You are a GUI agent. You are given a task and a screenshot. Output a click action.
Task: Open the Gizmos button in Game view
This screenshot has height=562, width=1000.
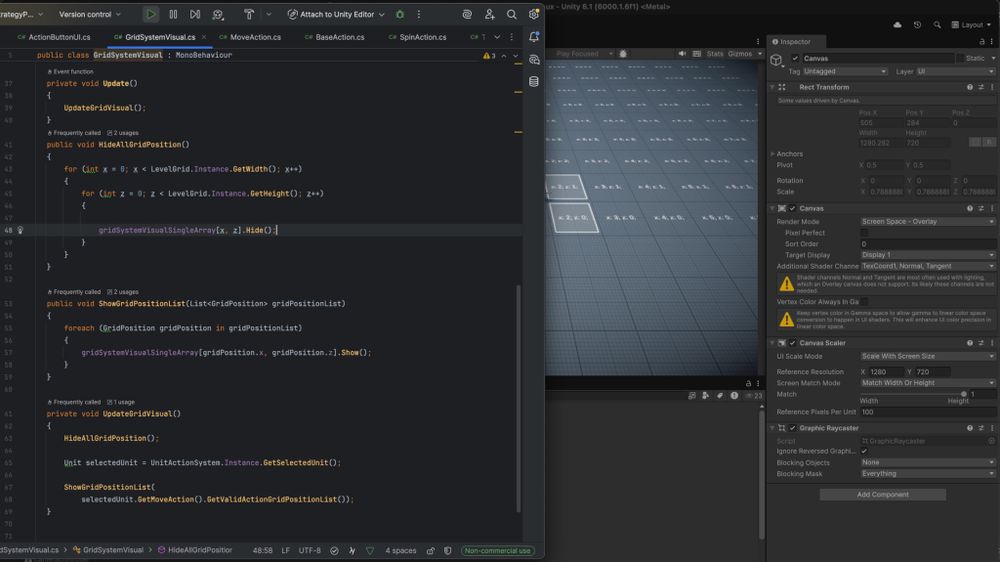tap(741, 54)
